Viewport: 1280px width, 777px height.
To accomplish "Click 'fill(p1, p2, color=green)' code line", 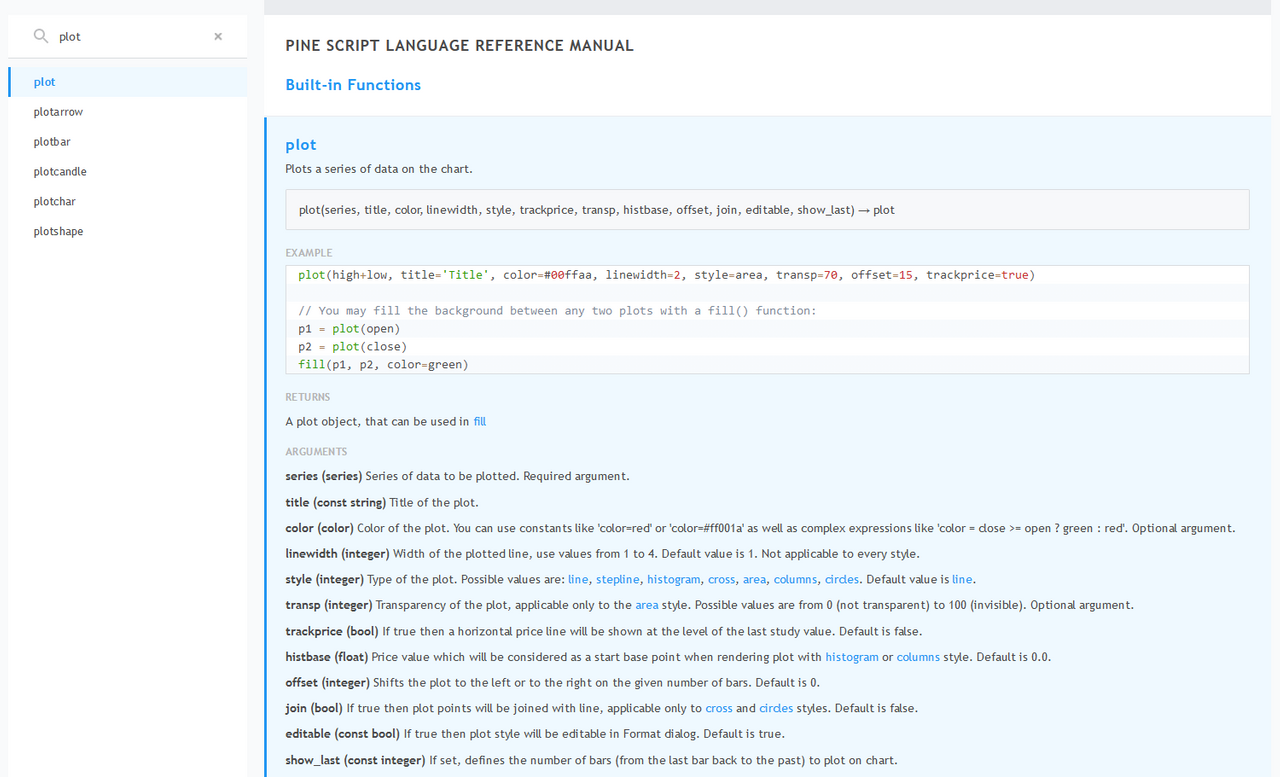I will [383, 365].
